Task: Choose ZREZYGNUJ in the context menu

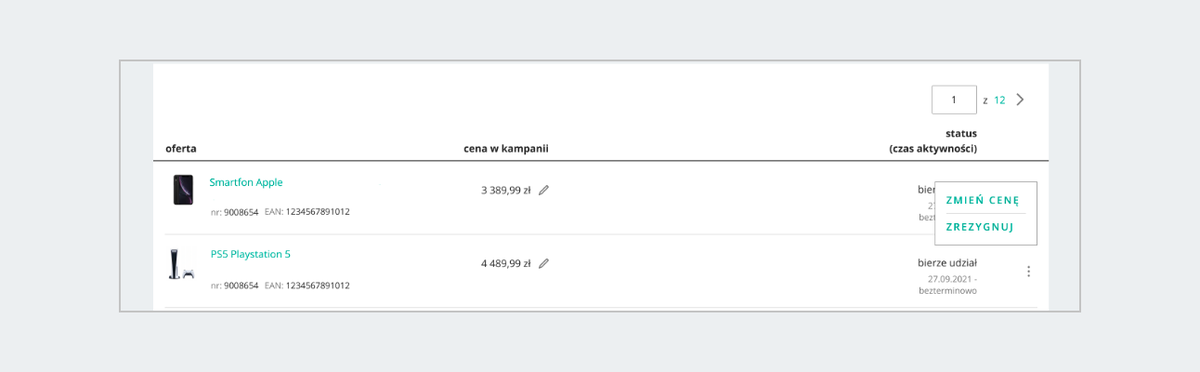Action: click(980, 227)
